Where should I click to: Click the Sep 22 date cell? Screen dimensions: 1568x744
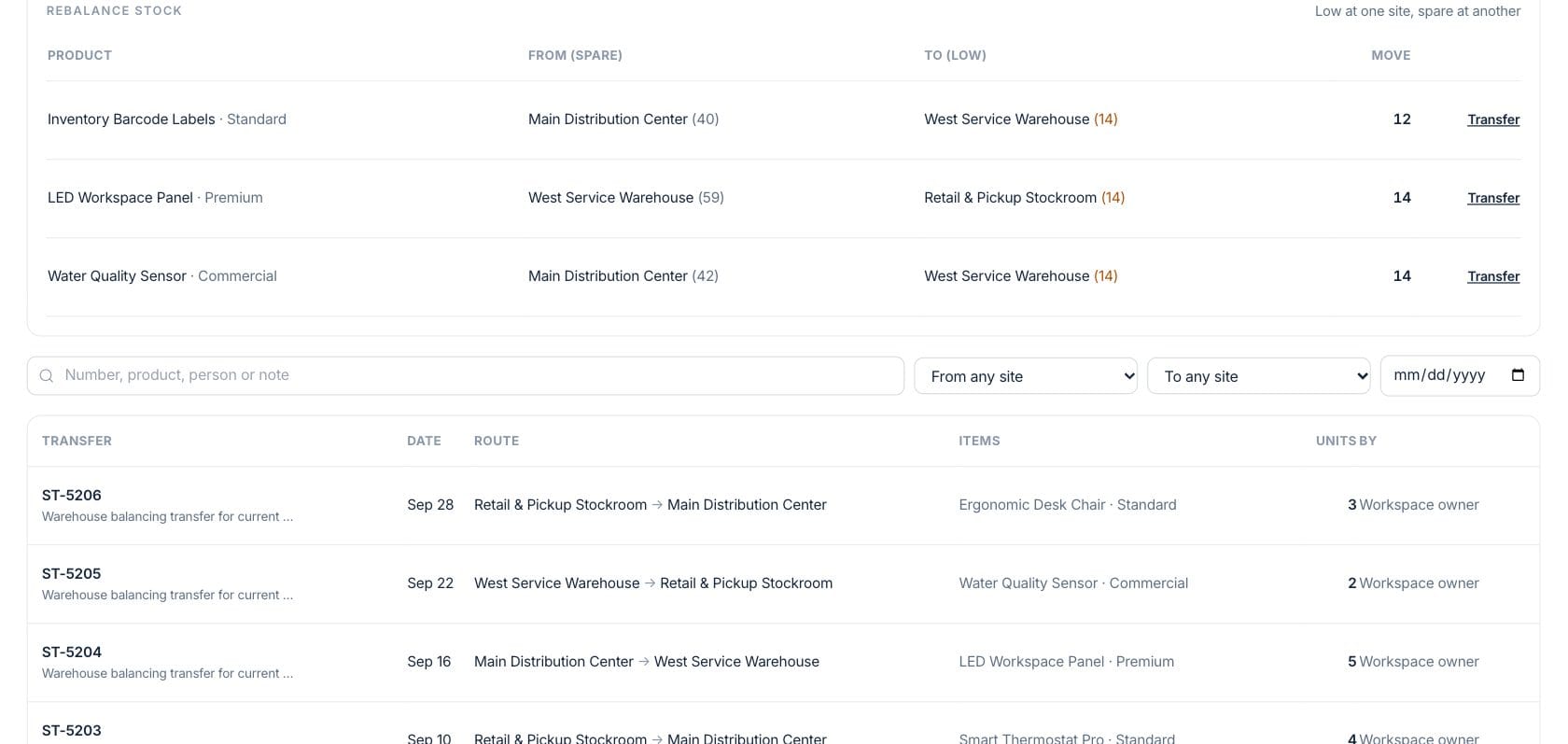(x=430, y=583)
